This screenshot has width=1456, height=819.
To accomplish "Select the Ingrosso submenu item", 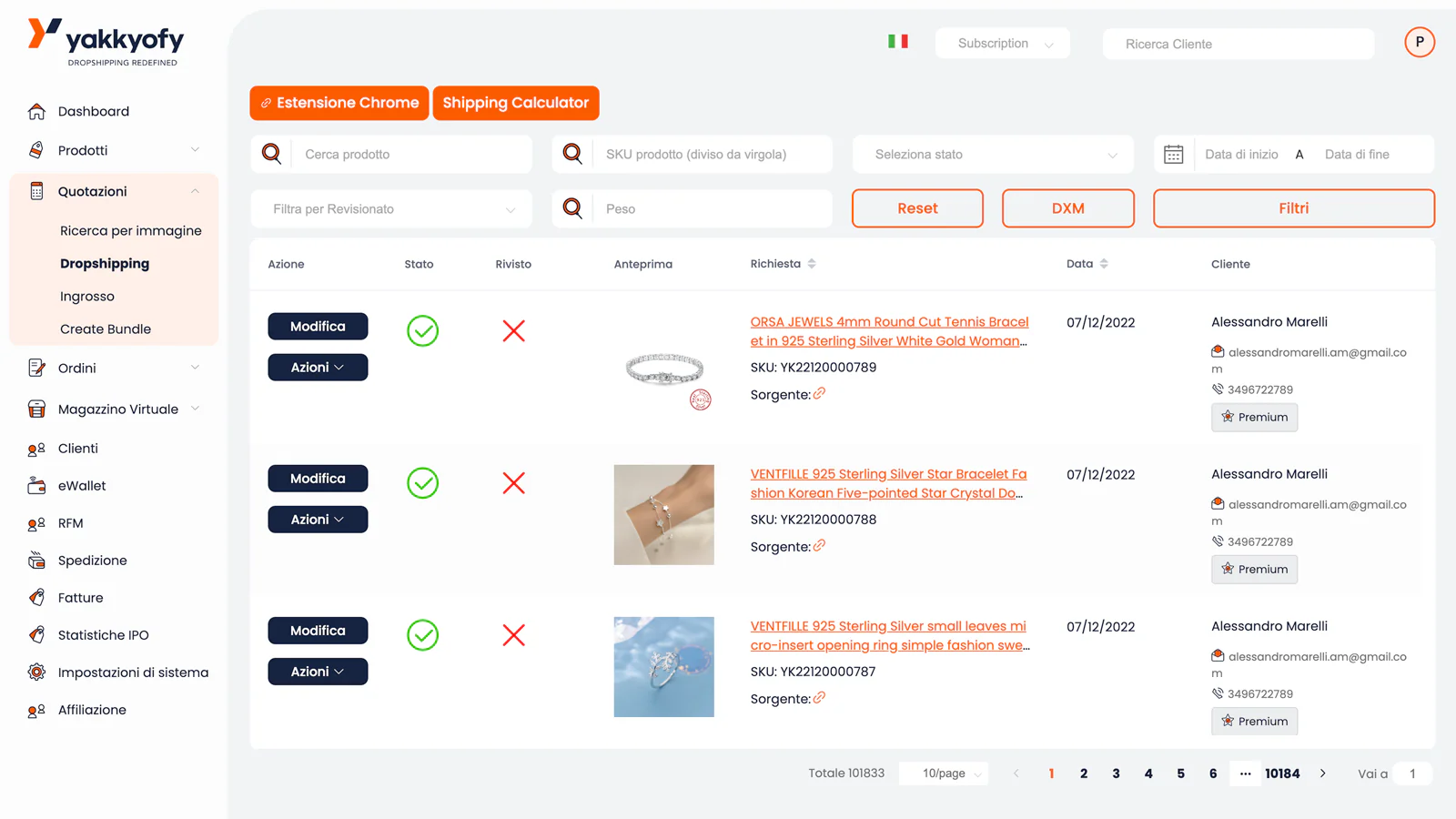I will click(87, 296).
